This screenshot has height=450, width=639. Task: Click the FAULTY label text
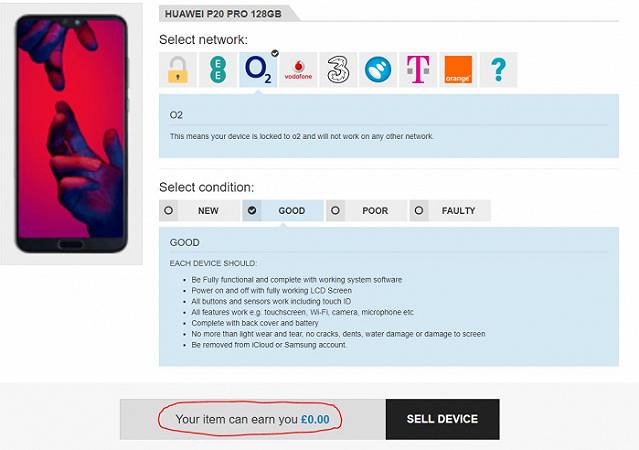(458, 211)
